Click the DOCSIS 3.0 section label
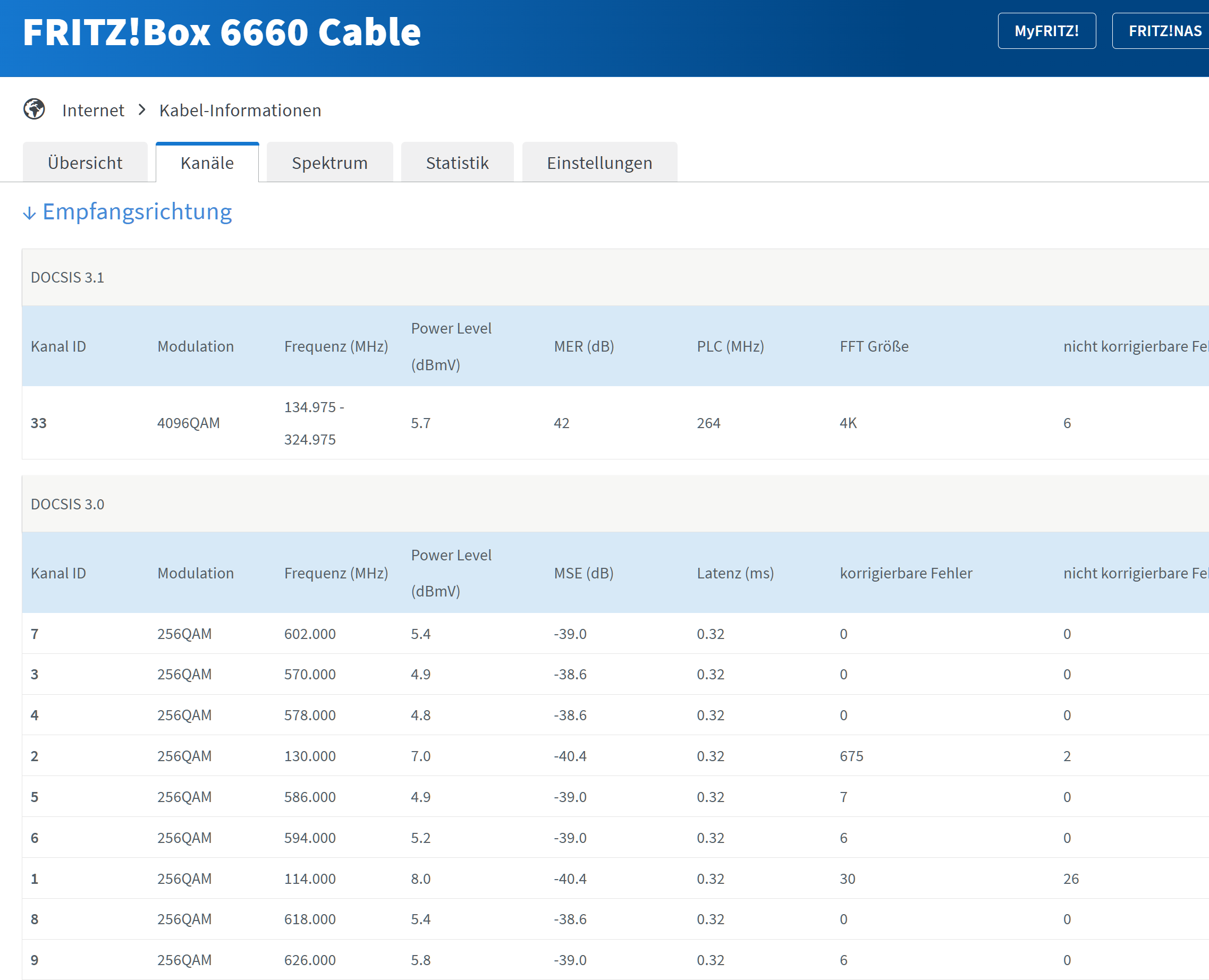This screenshot has height=980, width=1209. pyautogui.click(x=67, y=504)
